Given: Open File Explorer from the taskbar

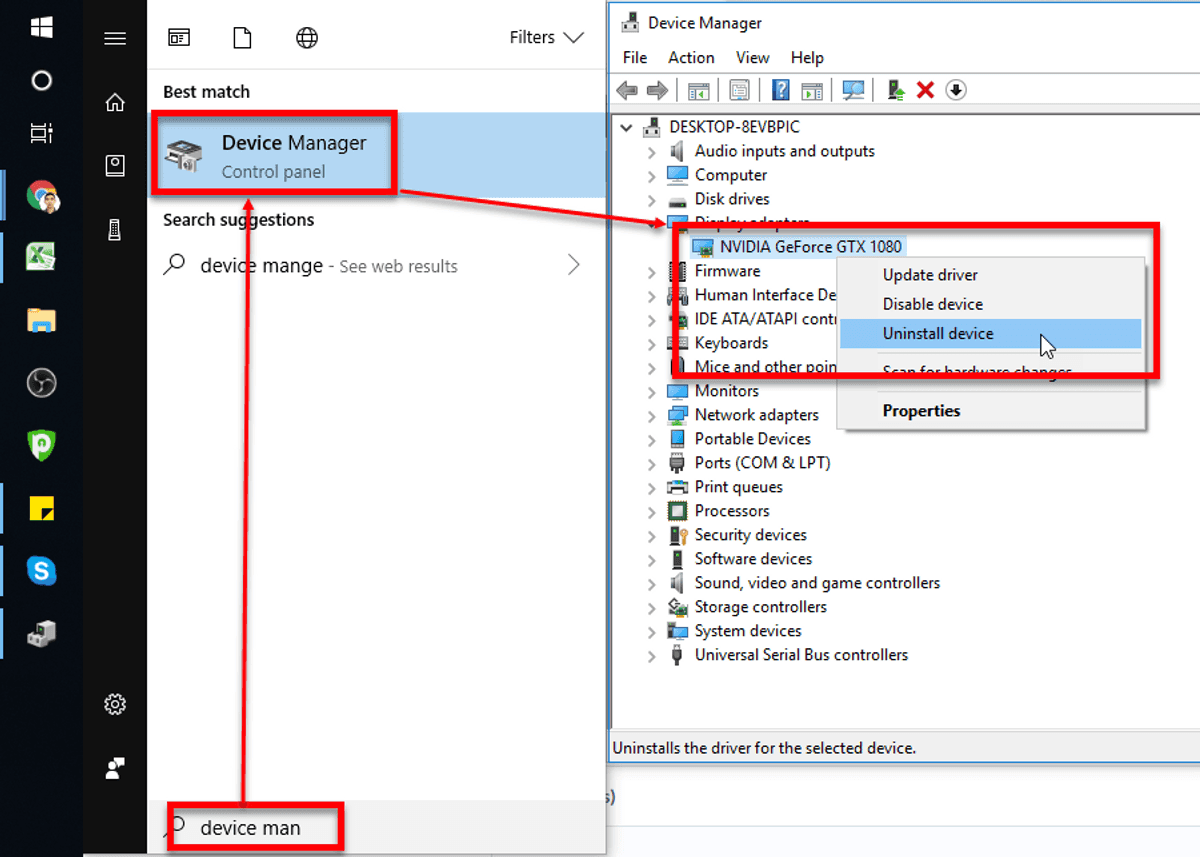Looking at the screenshot, I should click(41, 320).
